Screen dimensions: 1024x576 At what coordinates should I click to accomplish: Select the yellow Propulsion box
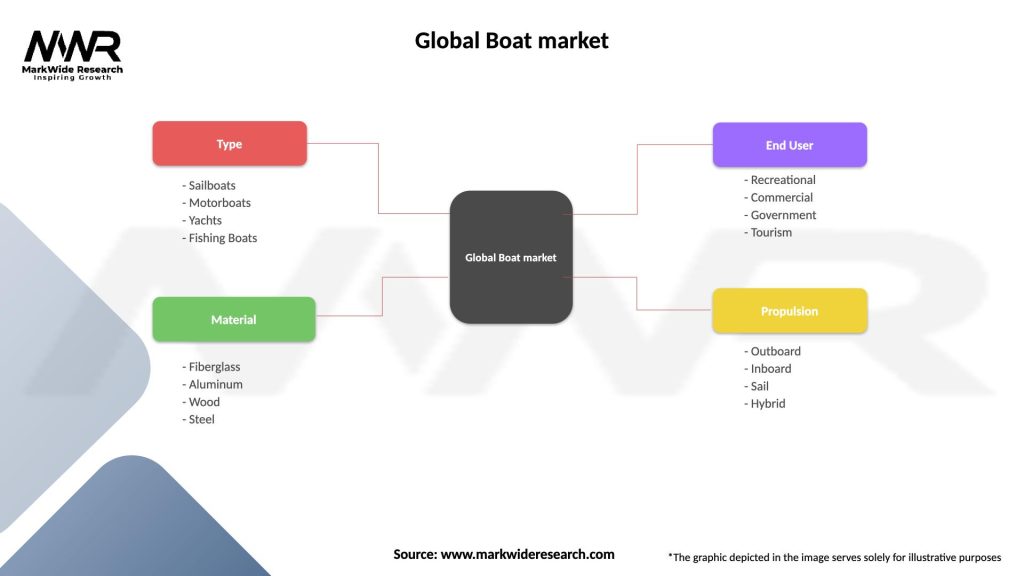coord(789,311)
